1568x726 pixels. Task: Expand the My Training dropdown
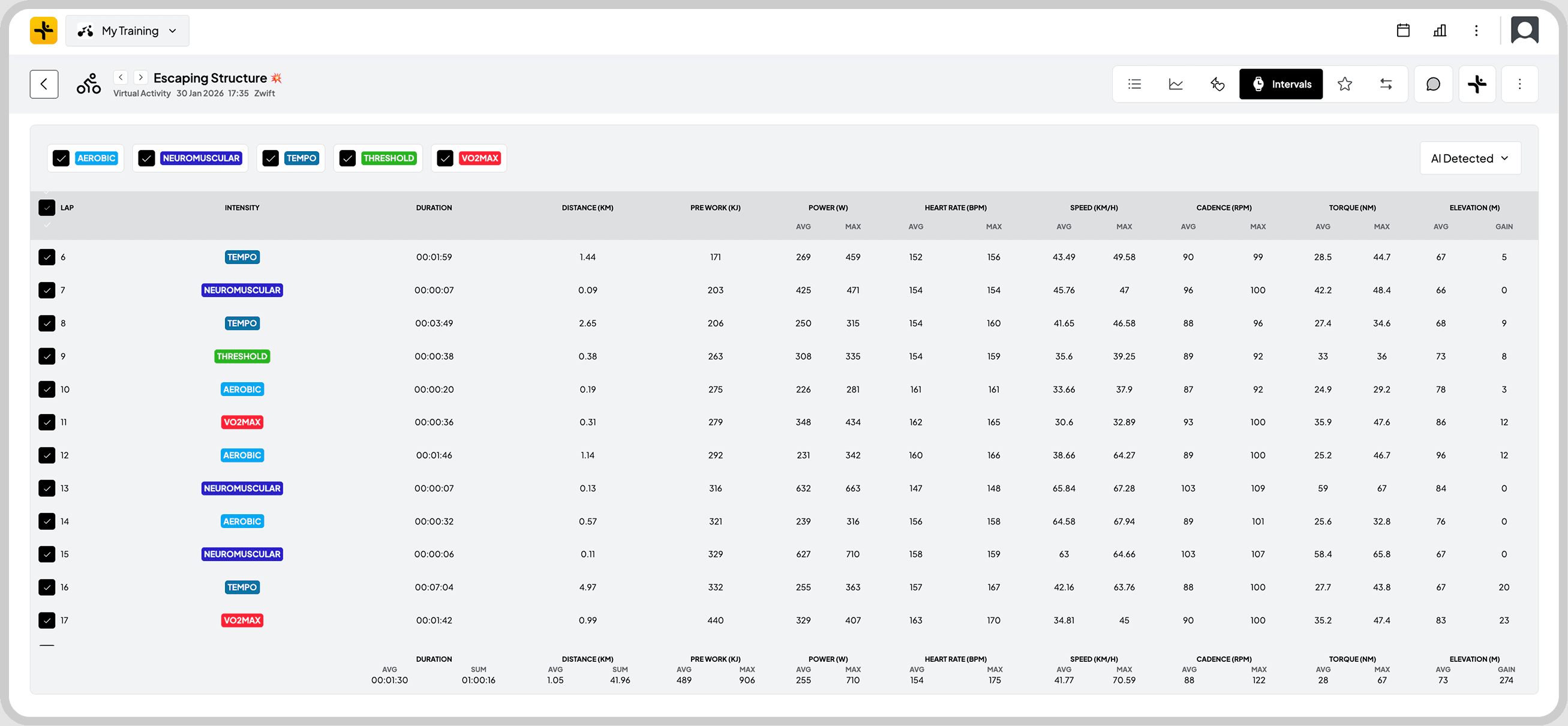tap(128, 31)
